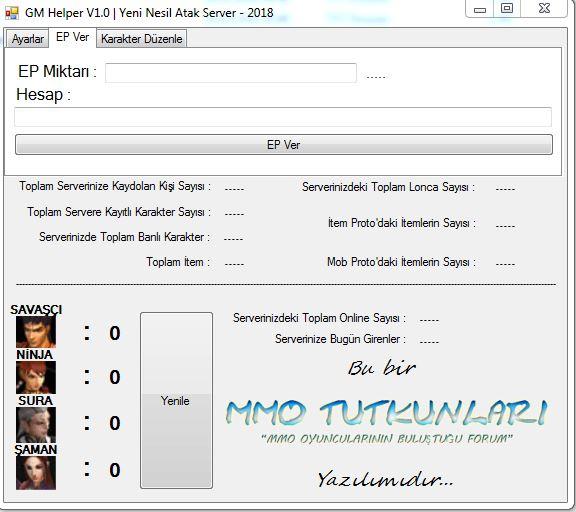Click the GM Helper app icon in title bar
This screenshot has height=512, width=576.
12,14
